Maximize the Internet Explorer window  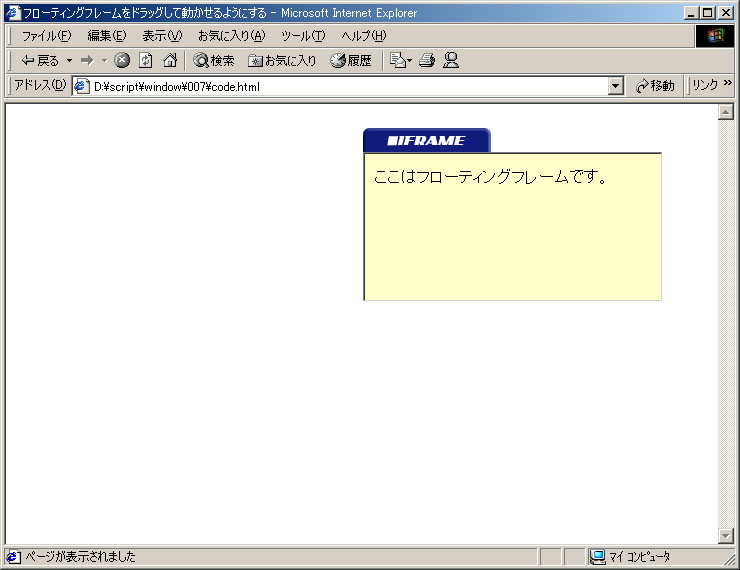(707, 13)
